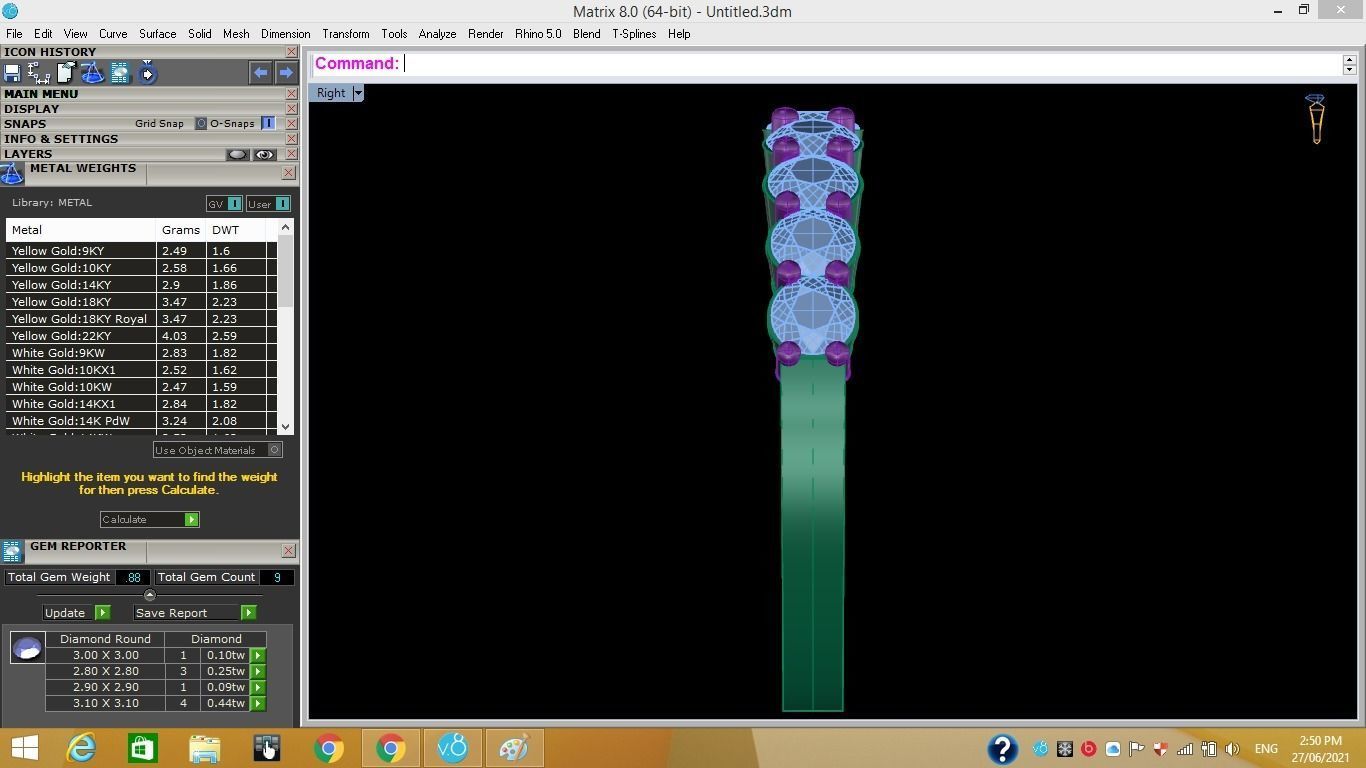Screen dimensions: 1366x768
Task: Click the report icon beside Gem Reporter title
Action: point(12,551)
